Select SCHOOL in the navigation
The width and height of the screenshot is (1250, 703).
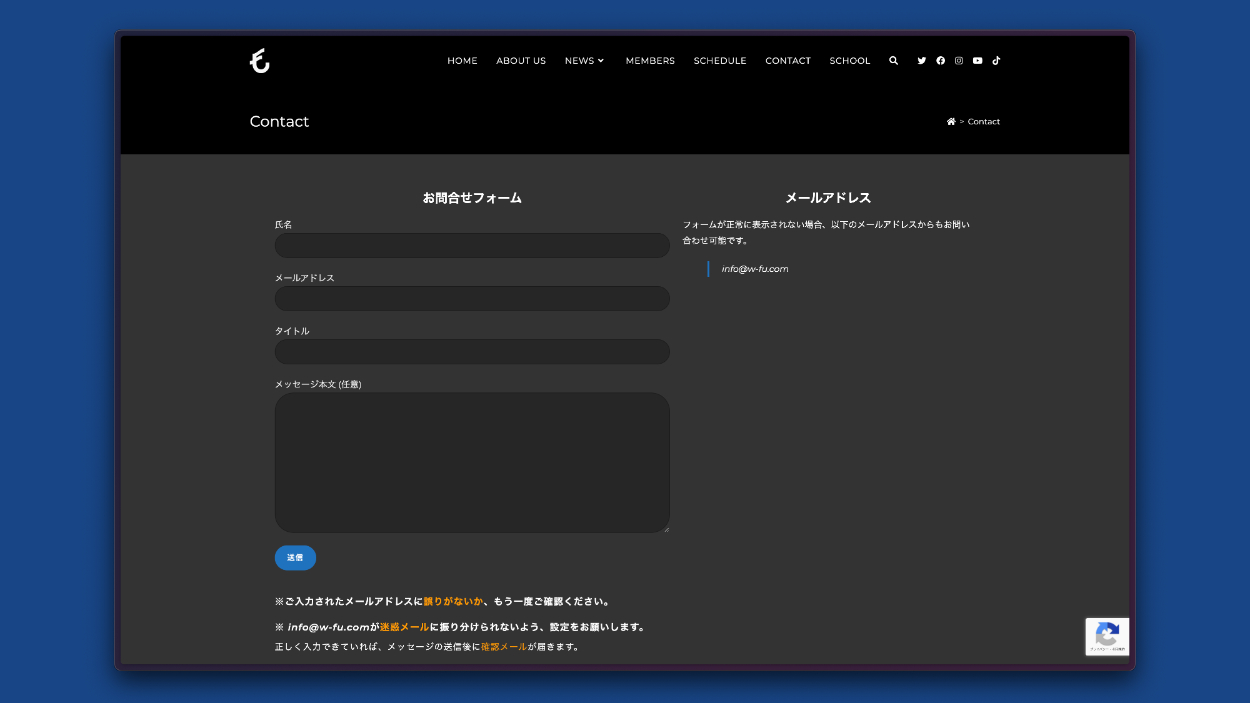pos(849,61)
